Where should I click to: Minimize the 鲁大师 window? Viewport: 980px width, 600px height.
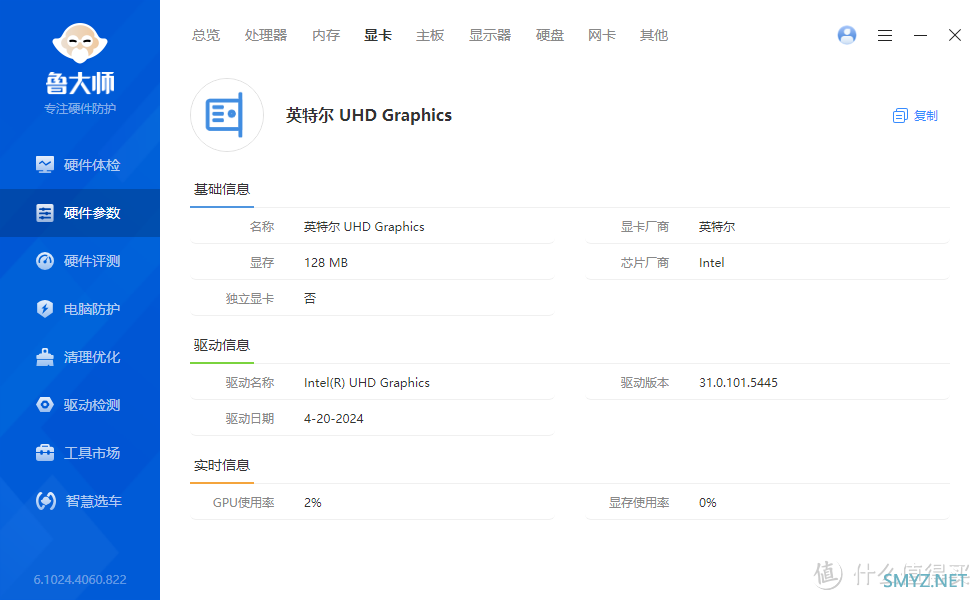coord(920,36)
